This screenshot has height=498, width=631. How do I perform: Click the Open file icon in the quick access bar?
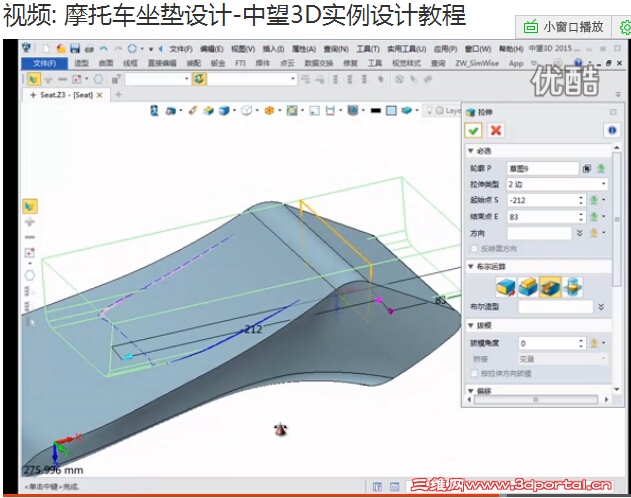coord(61,49)
